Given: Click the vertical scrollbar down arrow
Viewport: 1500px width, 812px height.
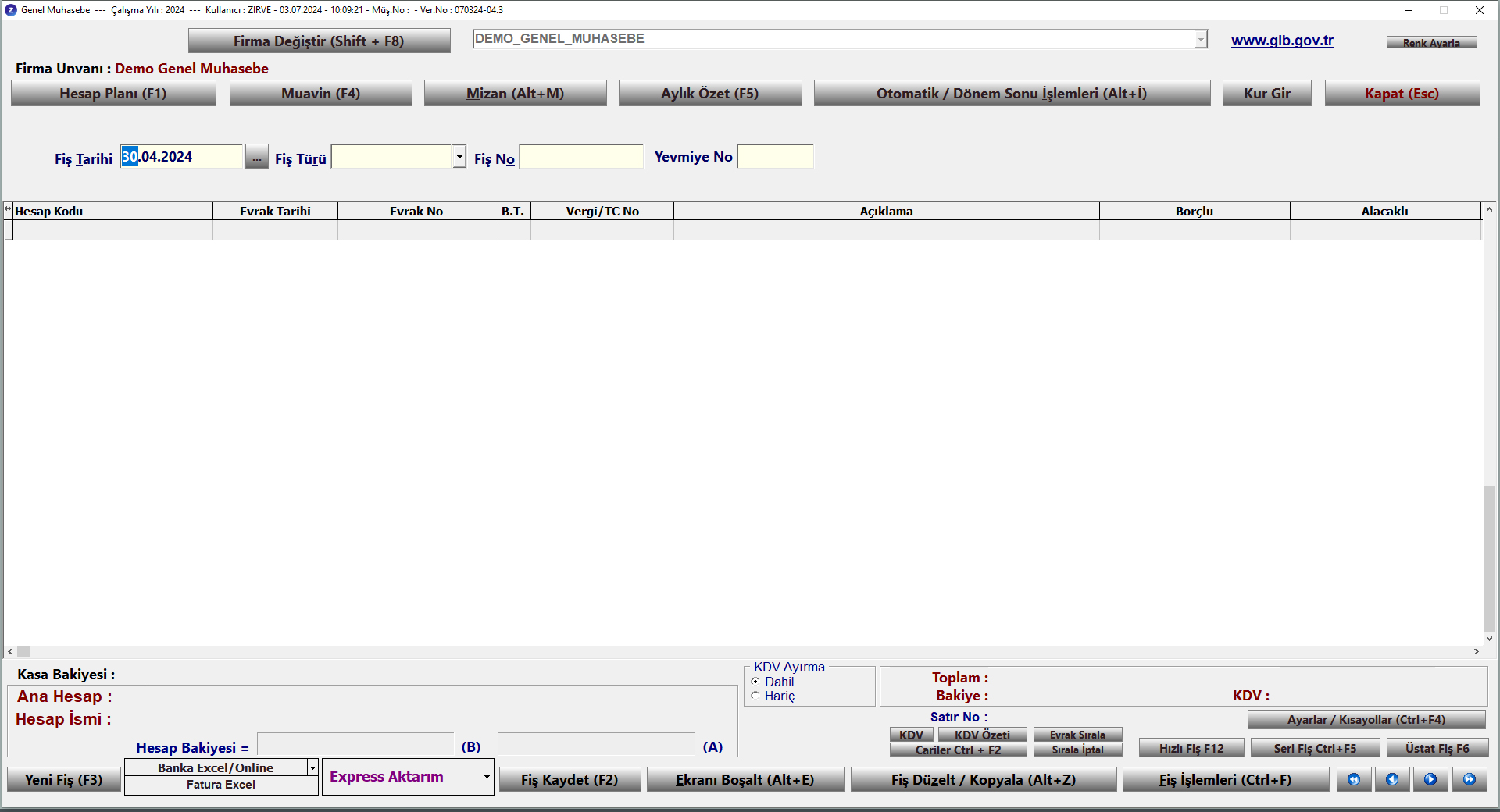Looking at the screenshot, I should coord(1489,638).
